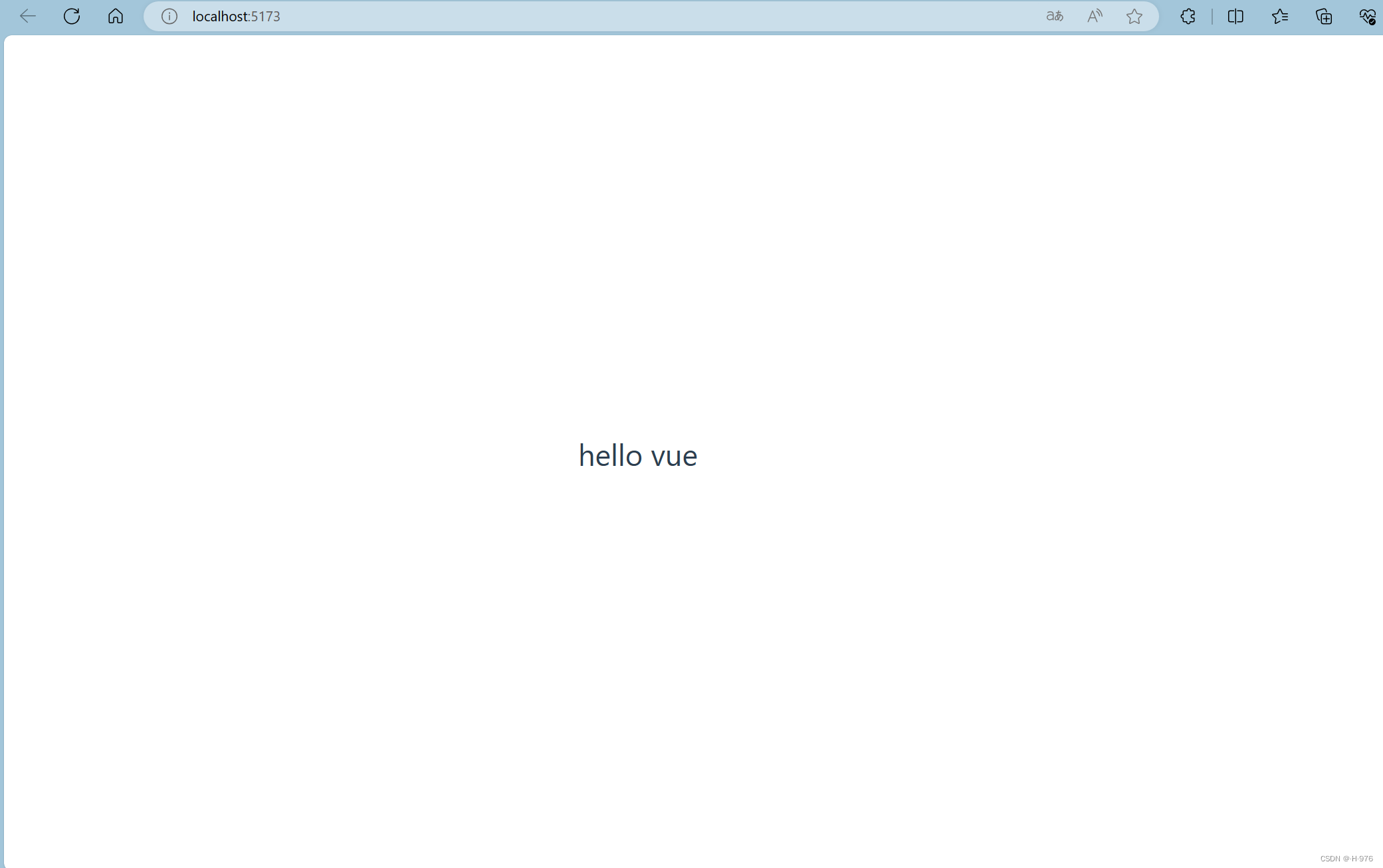Click the hello vue heading
This screenshot has height=868, width=1383.
pos(638,455)
